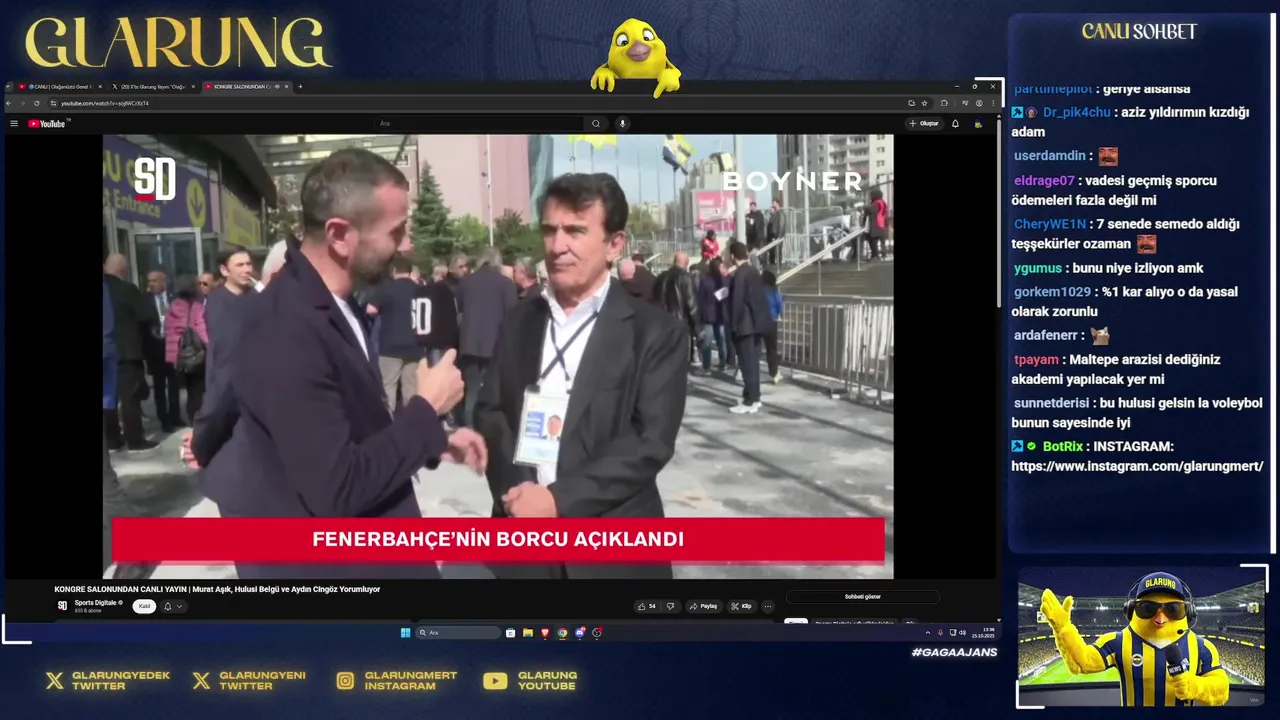The width and height of the screenshot is (1280, 720).
Task: Like the video with thumbs up
Action: tap(646, 606)
